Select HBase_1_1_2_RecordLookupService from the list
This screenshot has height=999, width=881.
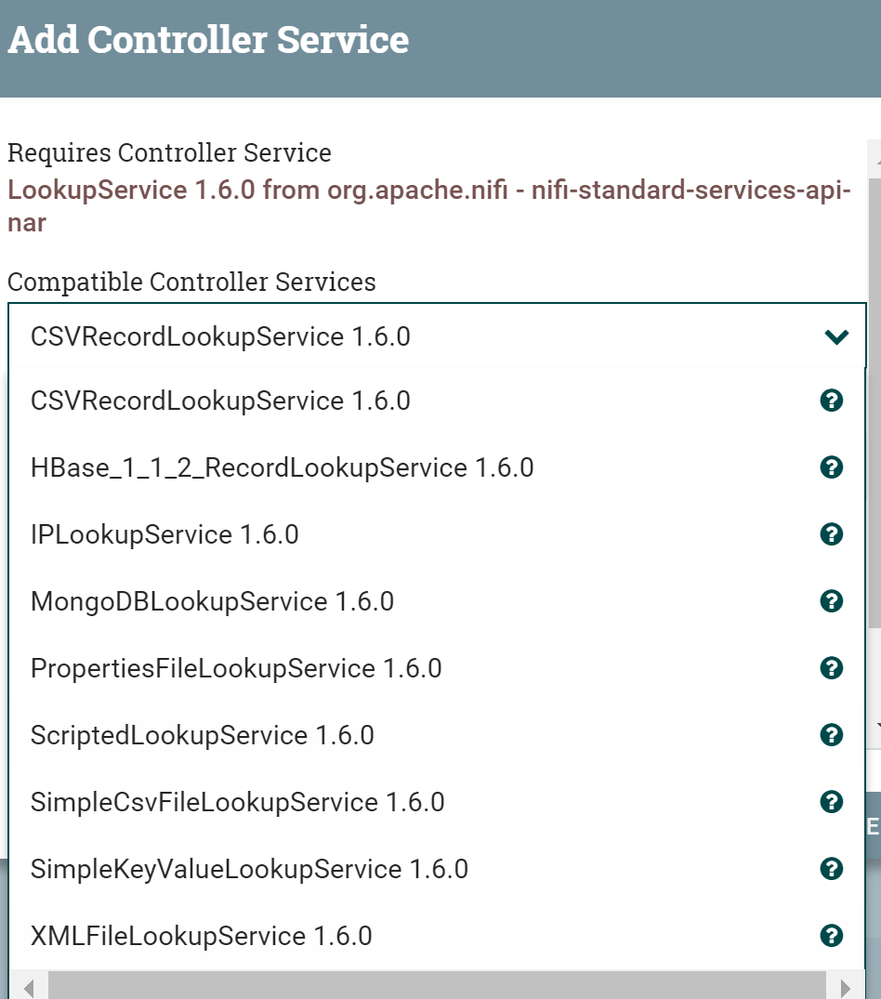(284, 467)
